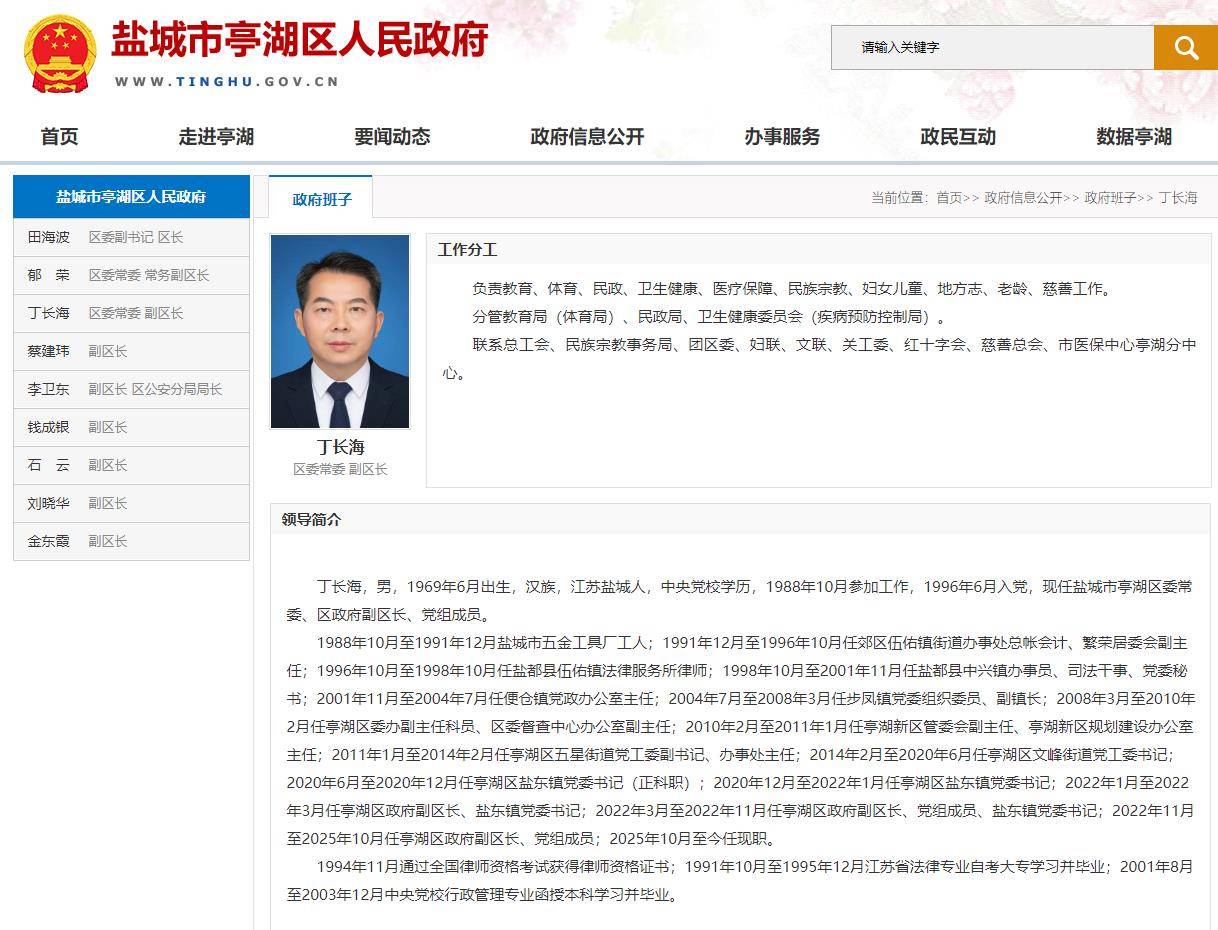
Task: Open the 首页 navigation menu
Action: pos(59,137)
